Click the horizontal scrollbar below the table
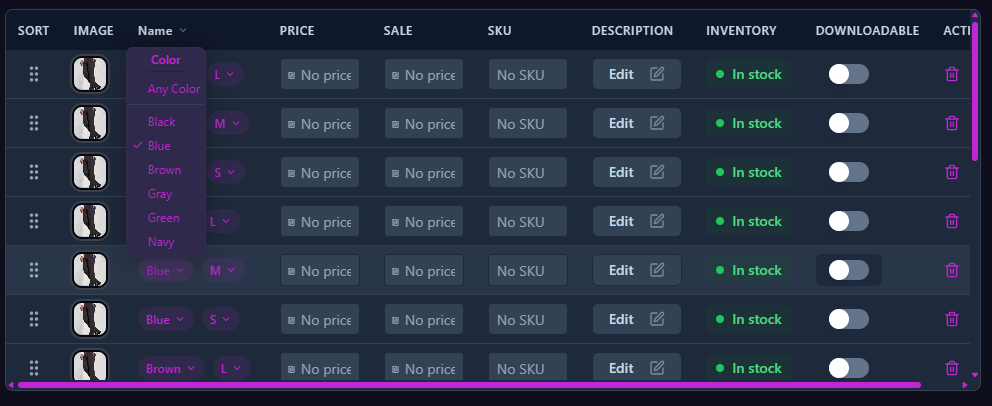The image size is (992, 406). click(468, 384)
